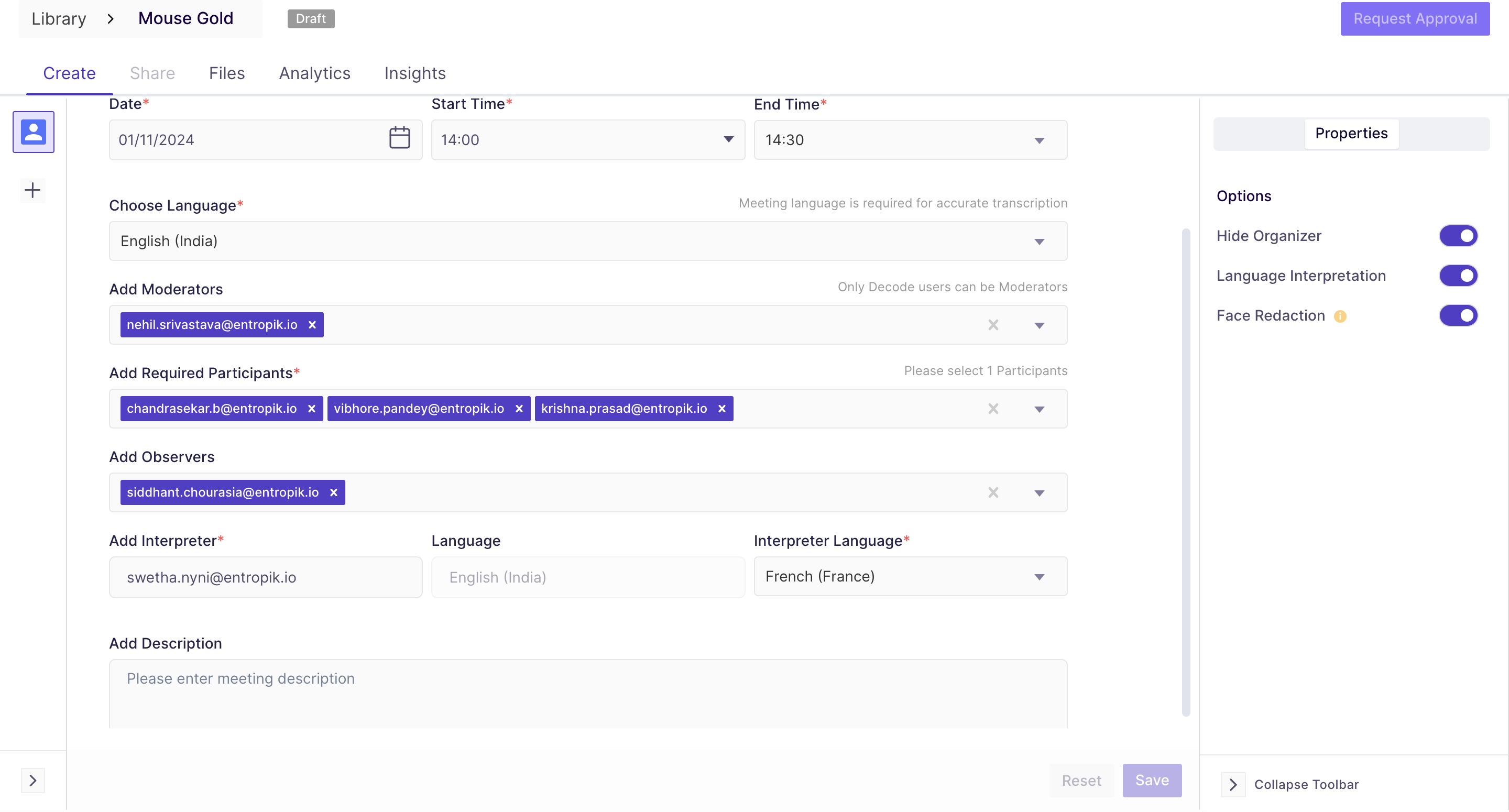Click 'Meeting language is required' hint text
1509x812 pixels.
[903, 203]
